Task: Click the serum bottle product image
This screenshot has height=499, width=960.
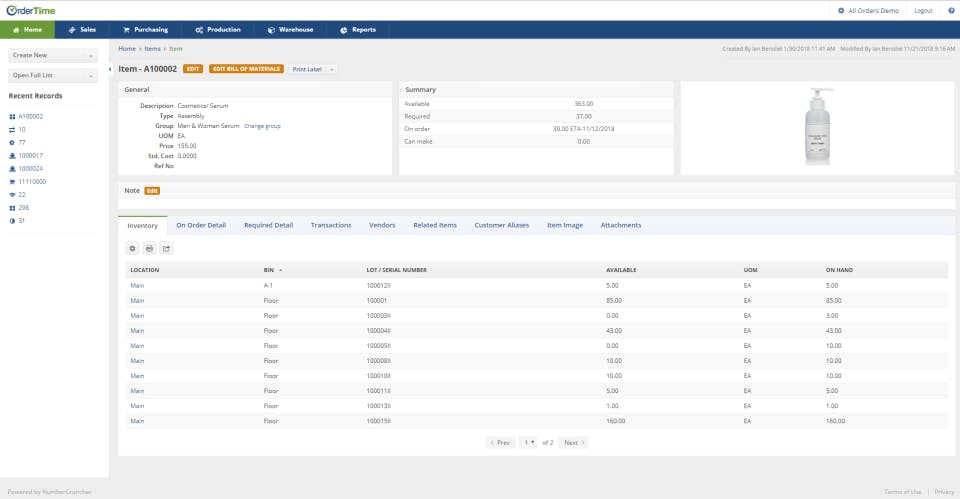Action: point(816,128)
